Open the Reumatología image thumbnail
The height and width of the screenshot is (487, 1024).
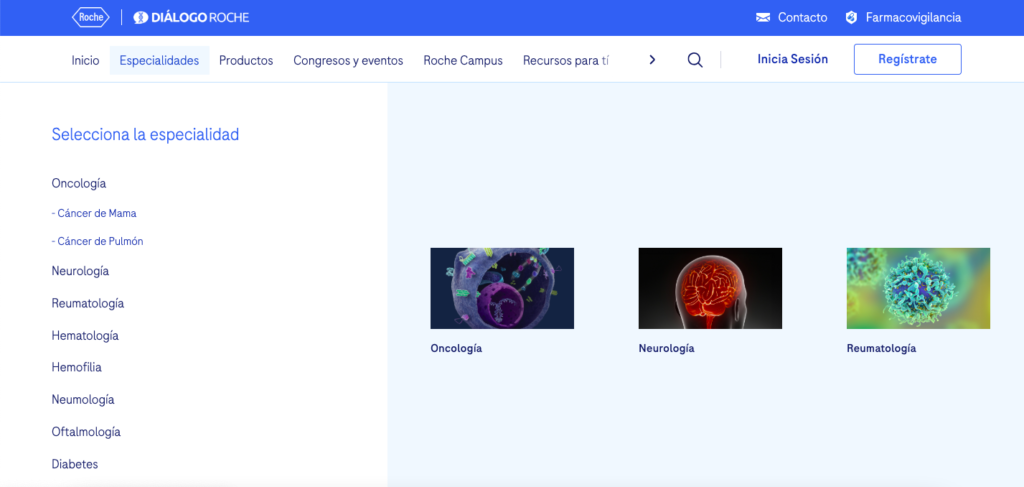pyautogui.click(x=918, y=288)
